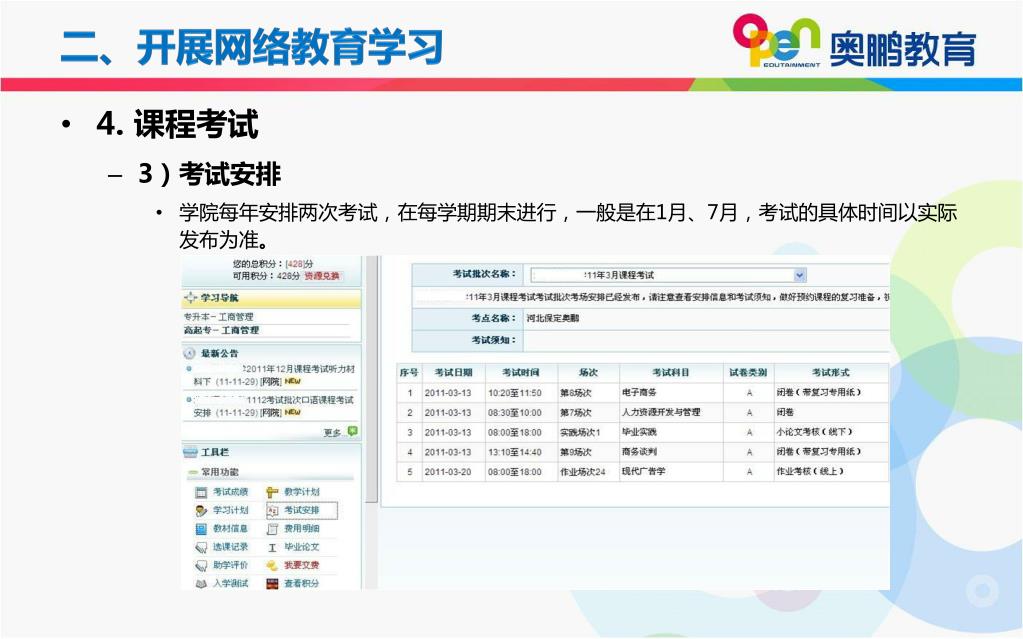This screenshot has height=639, width=1023.
Task: Click the 我要交费 coins icon
Action: pos(272,565)
